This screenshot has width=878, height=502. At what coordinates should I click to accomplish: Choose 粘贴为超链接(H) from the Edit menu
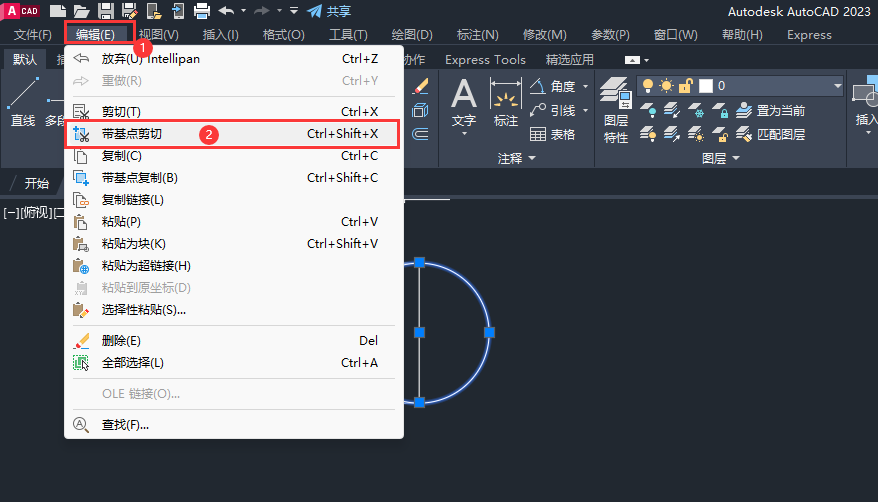234,266
